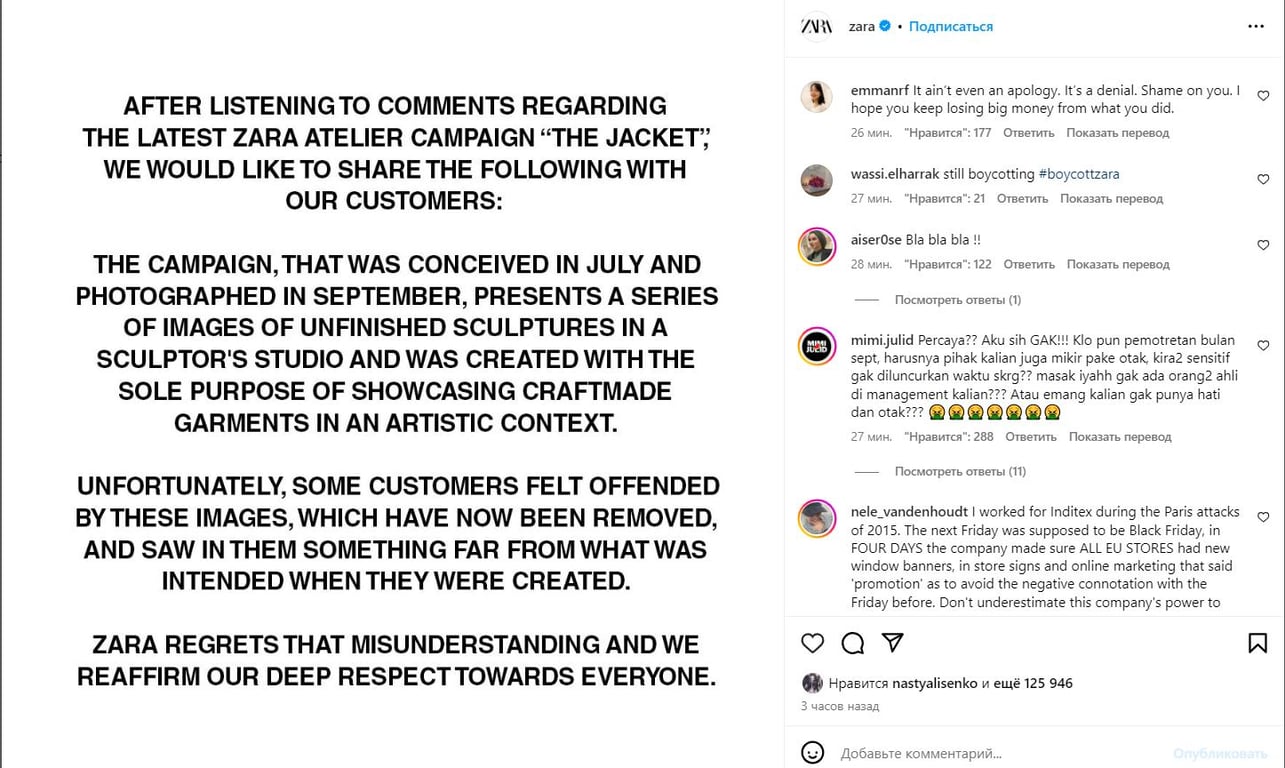Share the post with the paper plane icon
The width and height of the screenshot is (1285, 768).
coord(893,643)
